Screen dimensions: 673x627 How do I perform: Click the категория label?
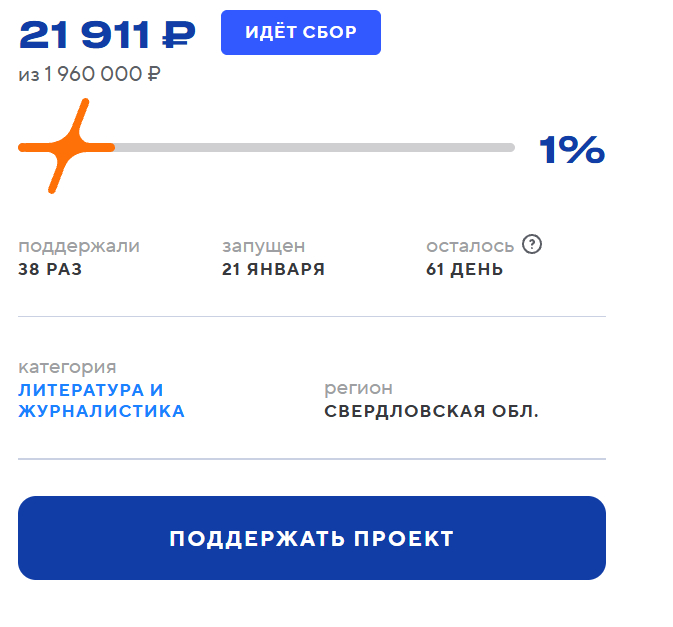tap(67, 367)
